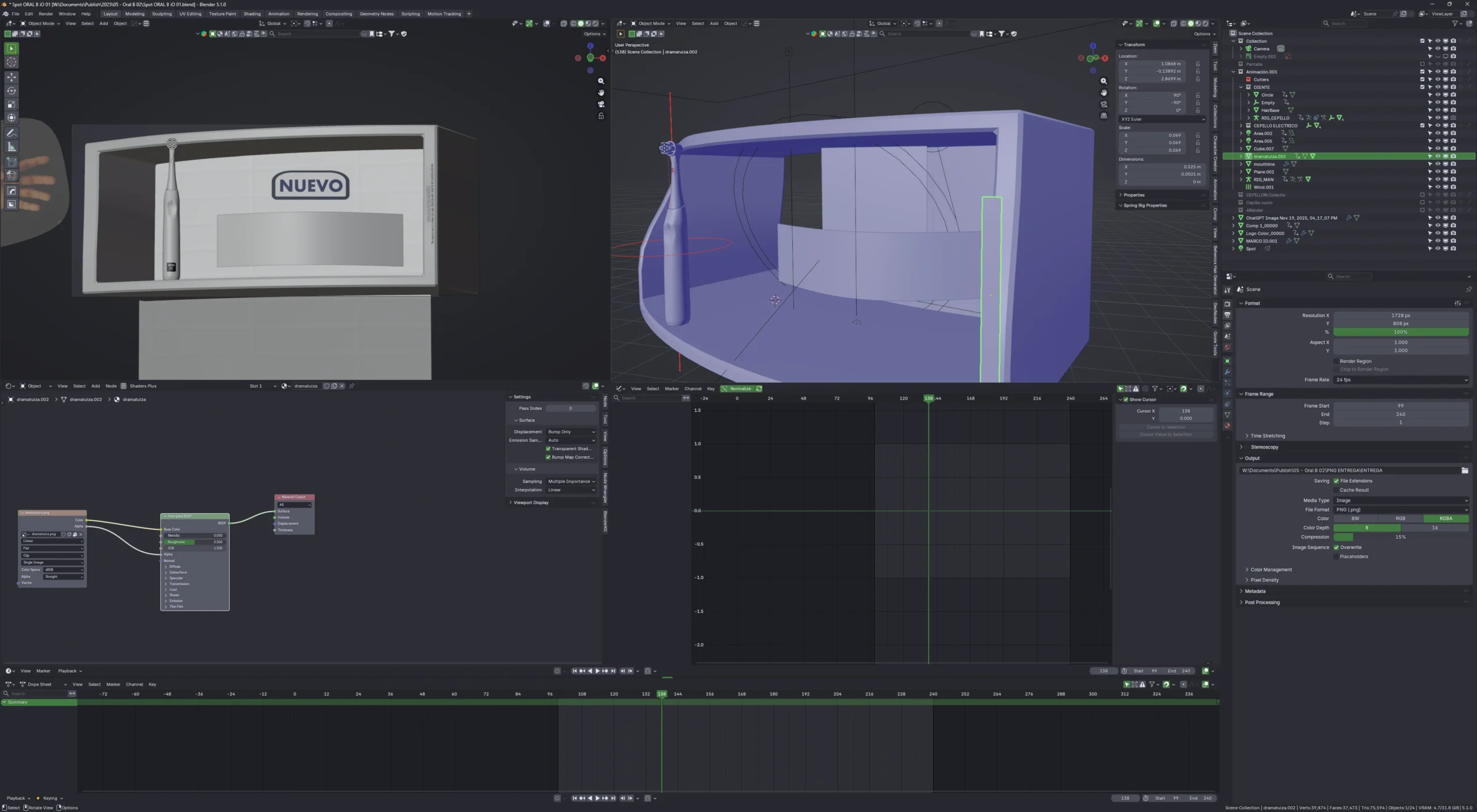Open the Render menu
Image resolution: width=1477 pixels, height=812 pixels.
point(46,14)
